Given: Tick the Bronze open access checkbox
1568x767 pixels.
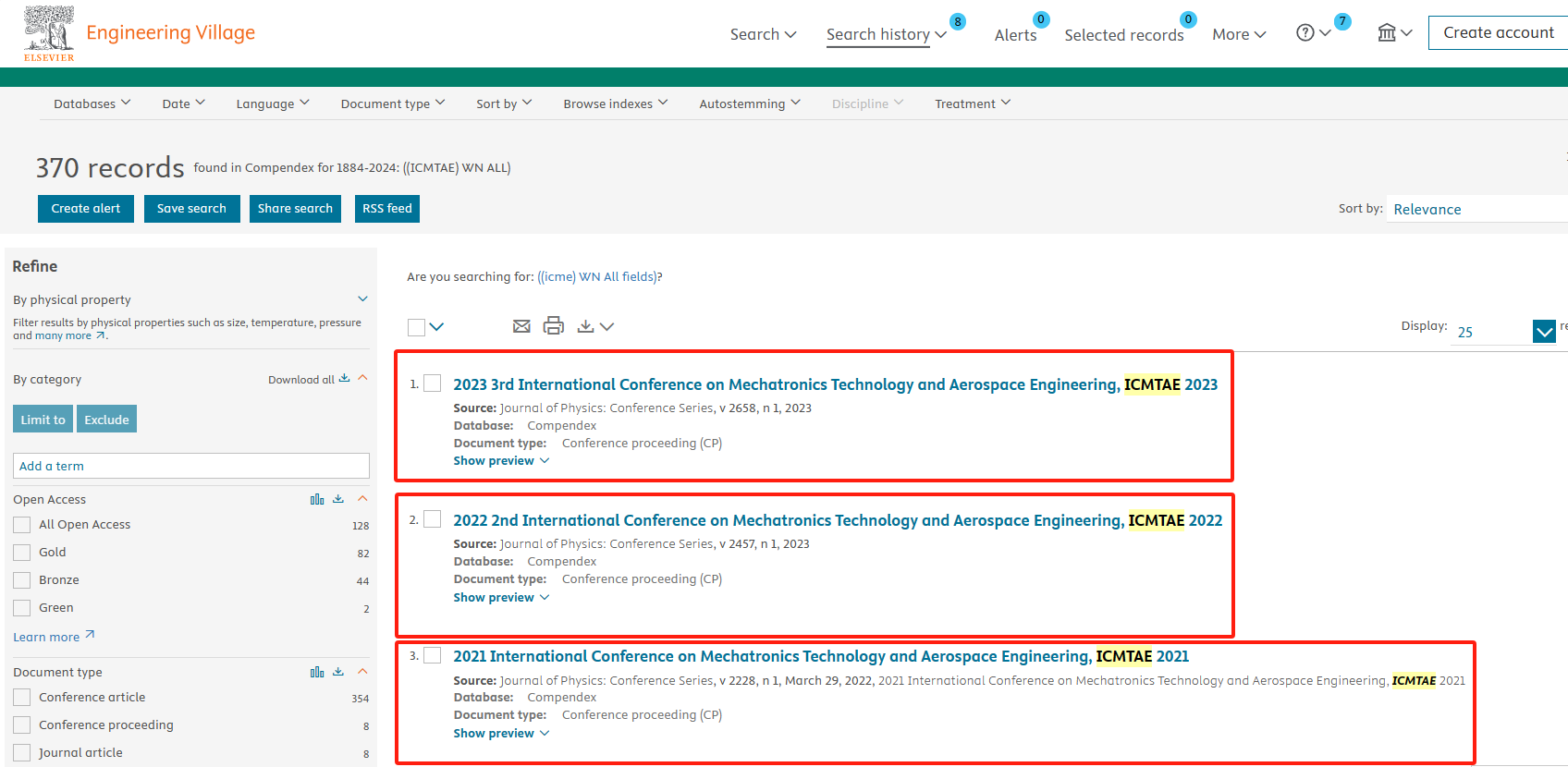Looking at the screenshot, I should (x=22, y=580).
